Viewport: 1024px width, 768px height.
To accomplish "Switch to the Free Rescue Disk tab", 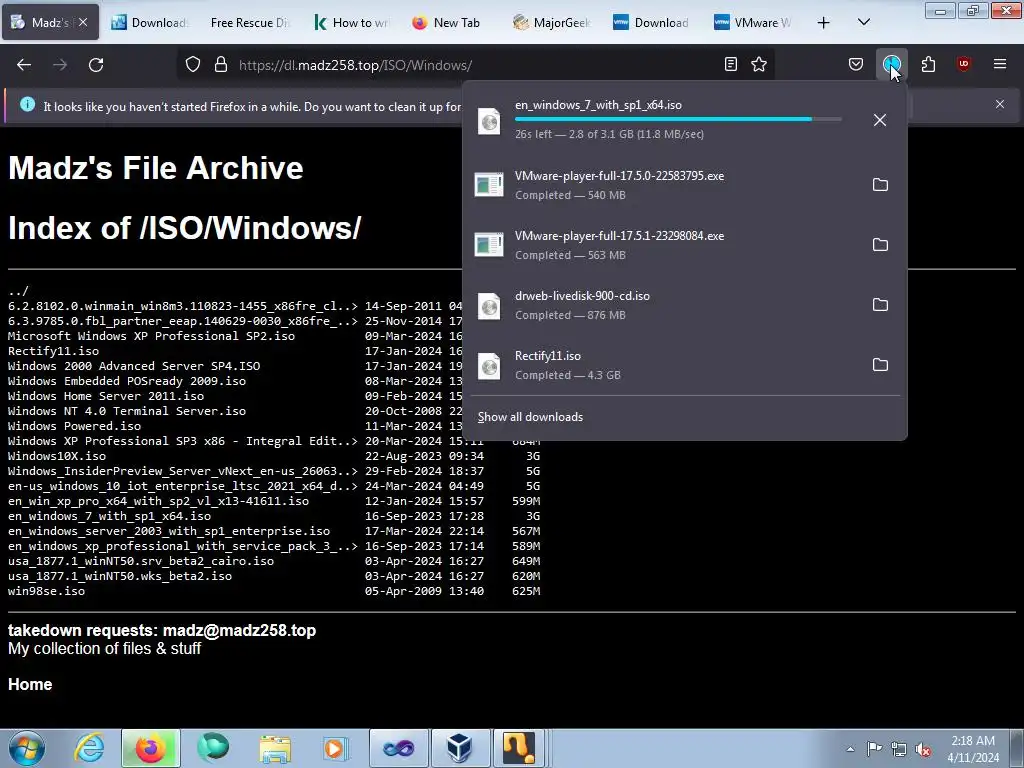I will click(x=249, y=23).
